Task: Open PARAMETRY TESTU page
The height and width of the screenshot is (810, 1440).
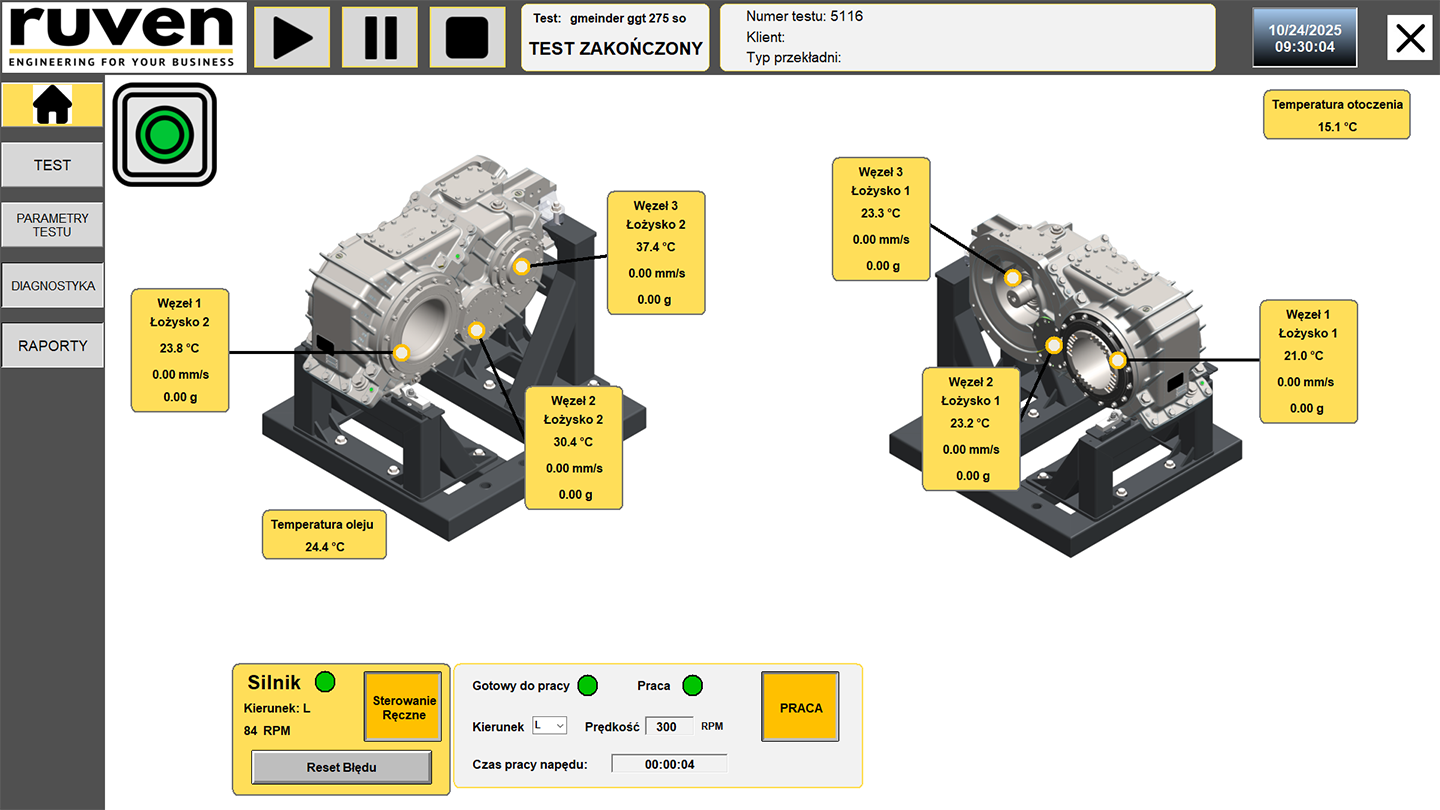Action: pos(52,225)
